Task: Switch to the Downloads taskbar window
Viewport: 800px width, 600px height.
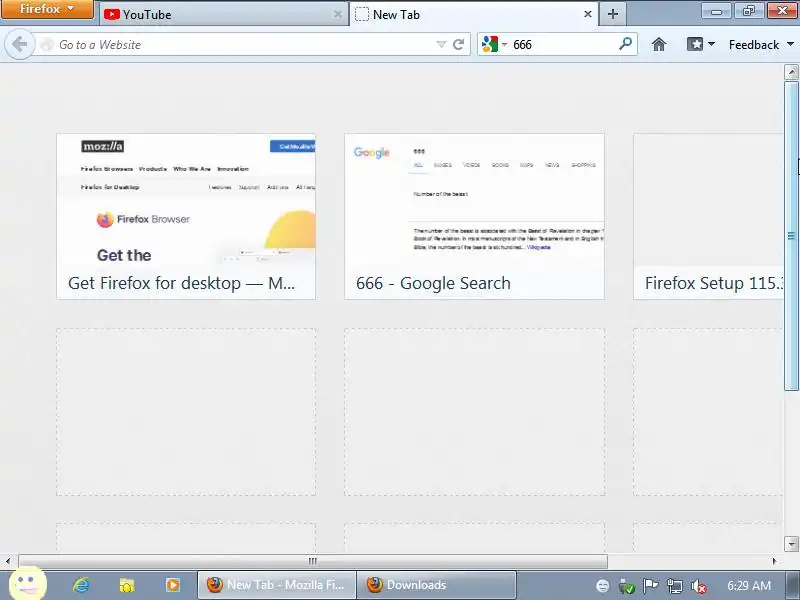Action: pyautogui.click(x=436, y=585)
